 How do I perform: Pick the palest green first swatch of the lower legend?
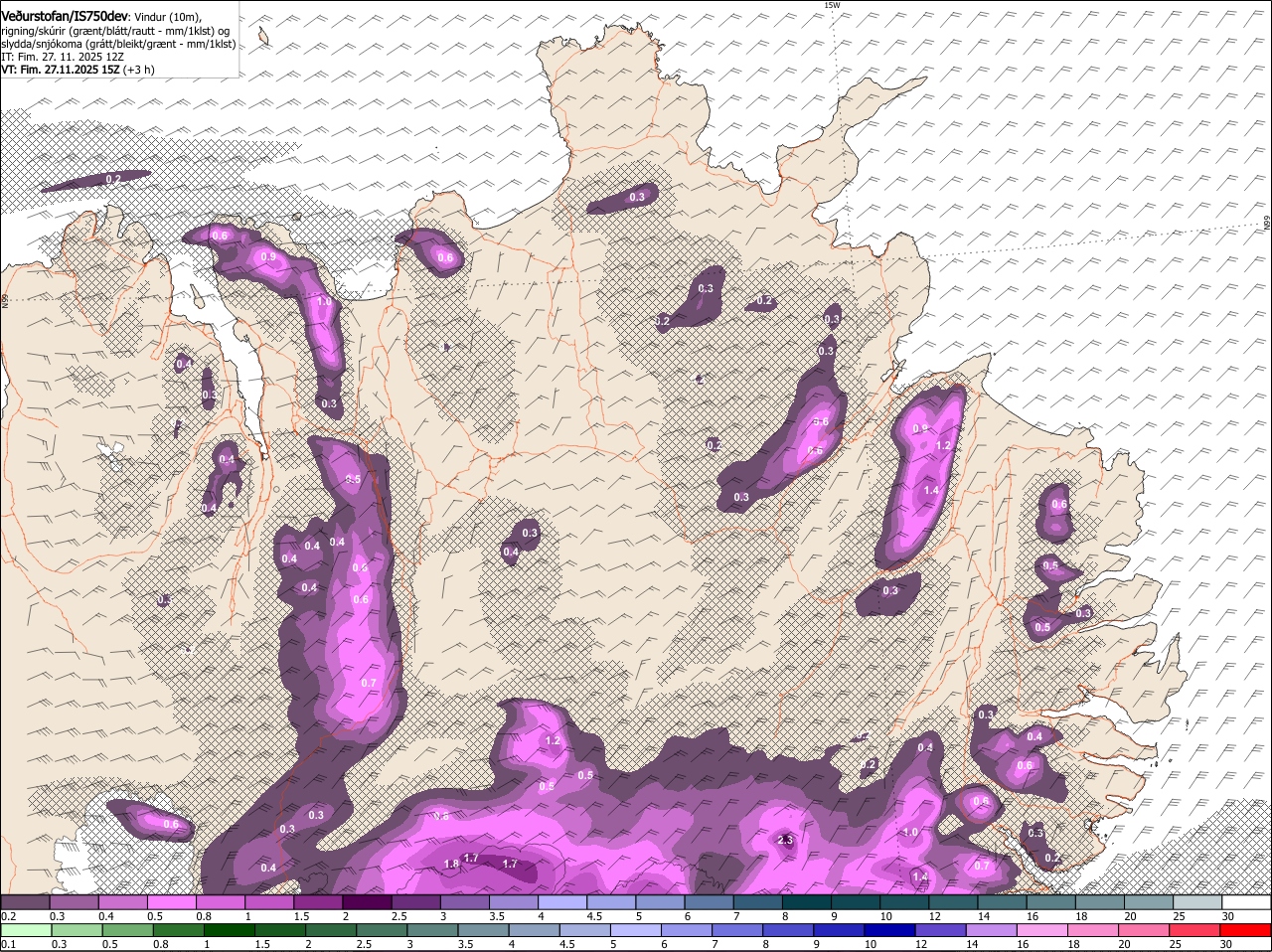[25, 931]
